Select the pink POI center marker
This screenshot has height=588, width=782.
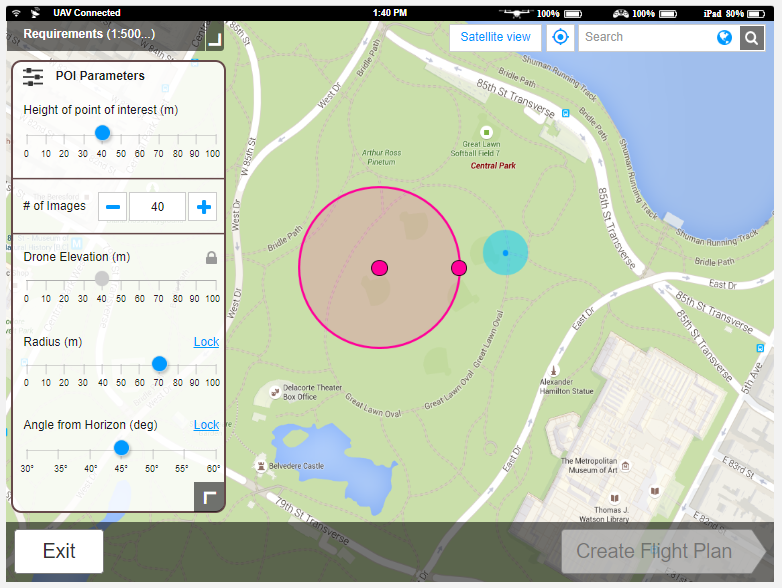point(380,268)
